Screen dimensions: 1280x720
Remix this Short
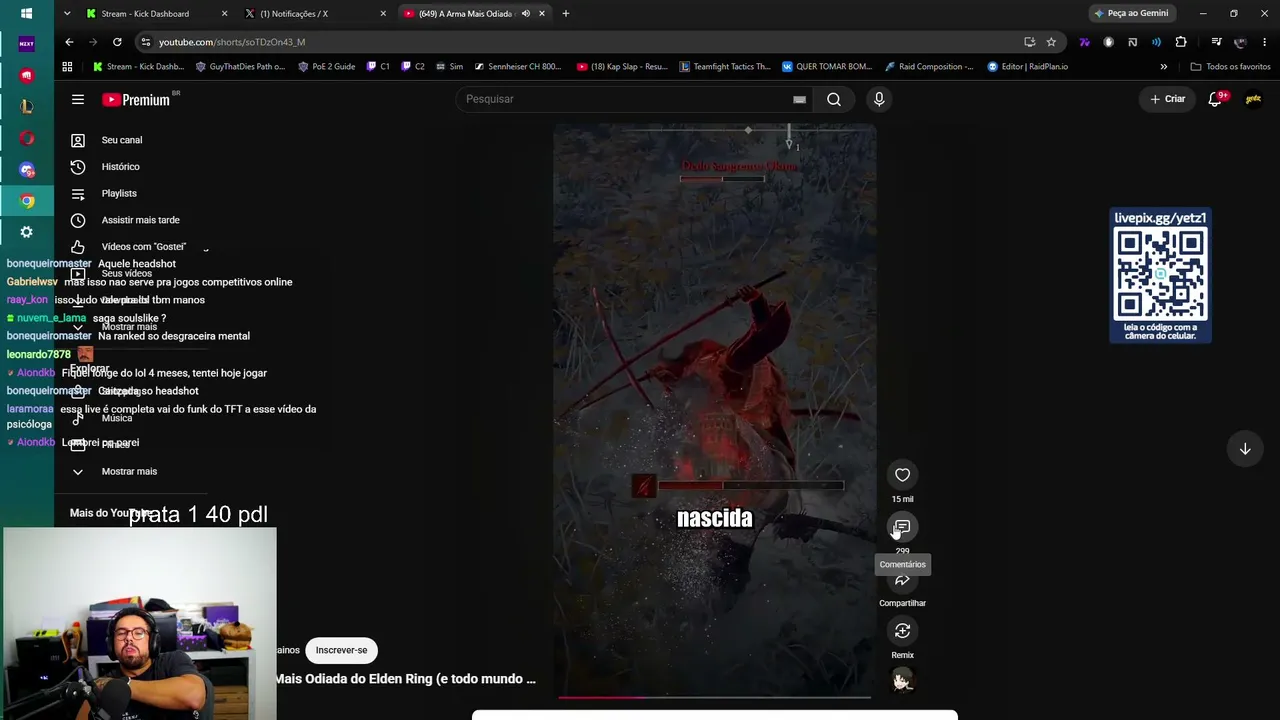[902, 631]
